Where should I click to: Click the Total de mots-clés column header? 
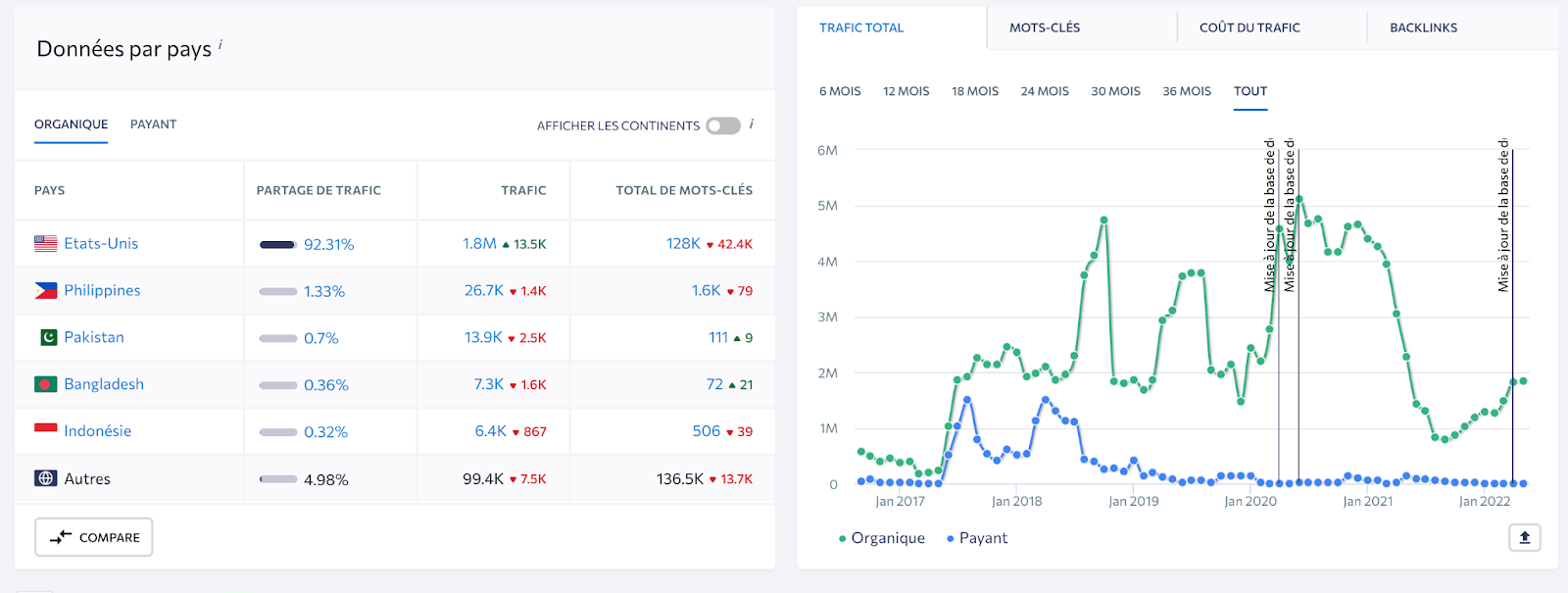click(684, 190)
